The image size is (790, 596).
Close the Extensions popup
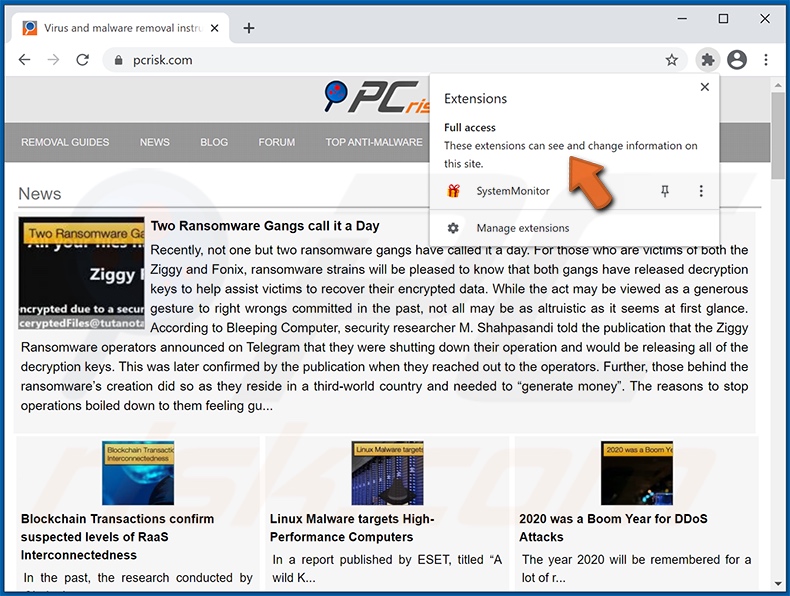705,87
